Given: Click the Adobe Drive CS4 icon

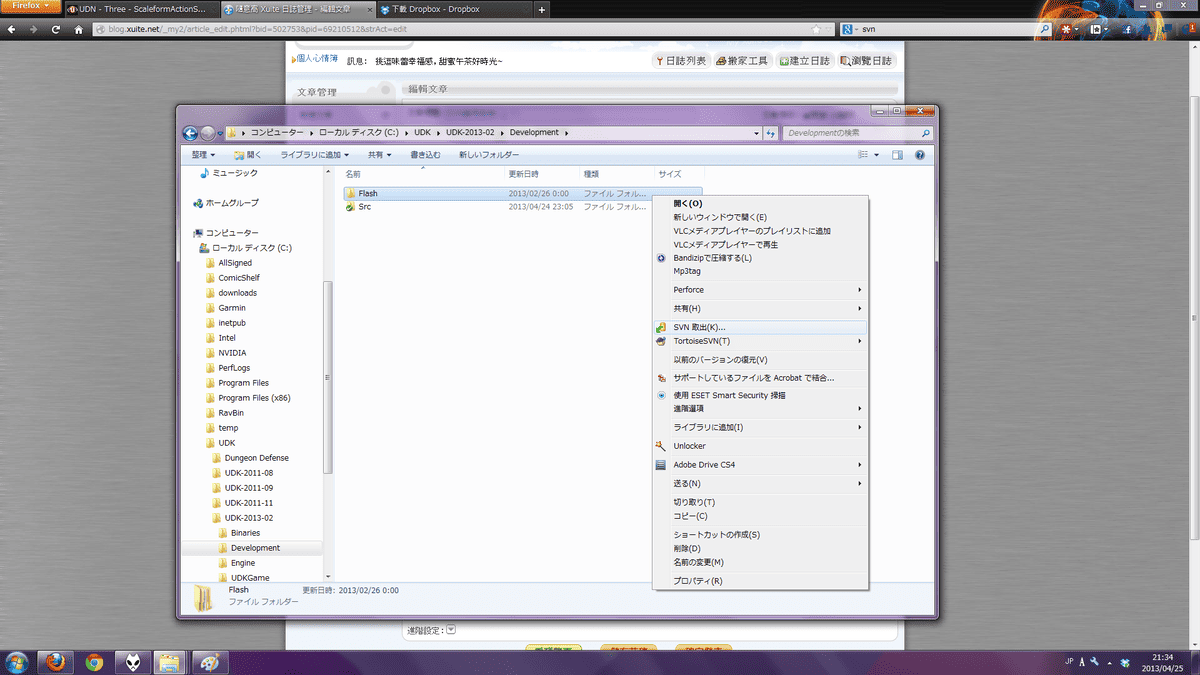Looking at the screenshot, I should pos(660,465).
